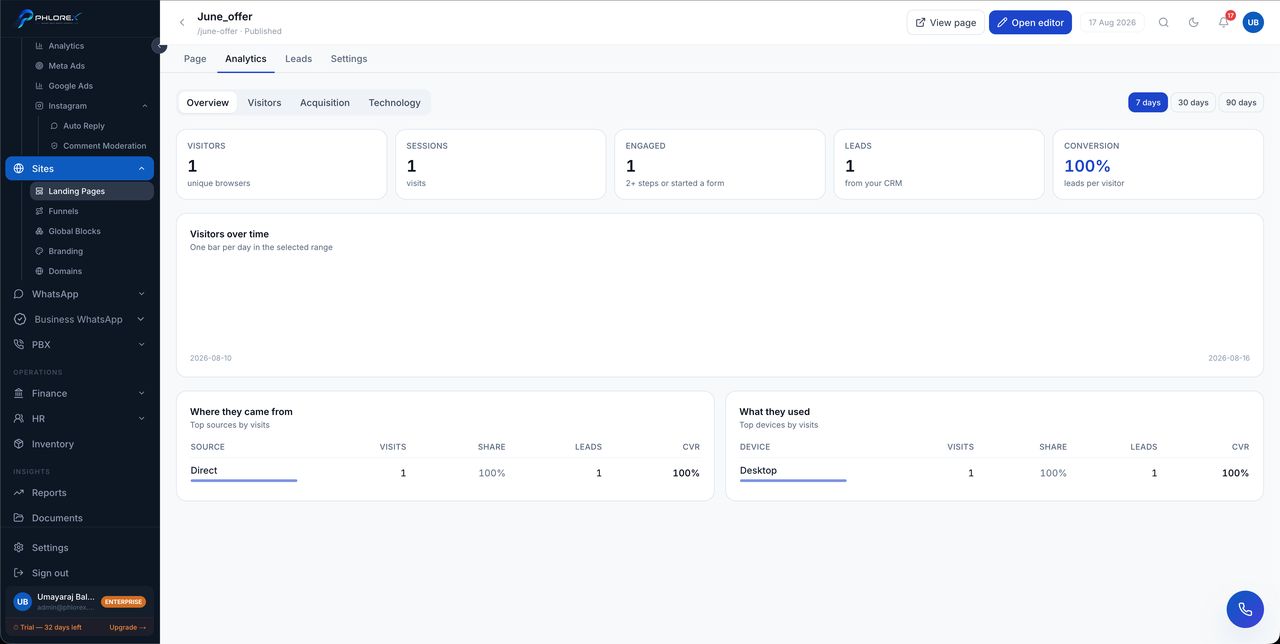Image resolution: width=1280 pixels, height=644 pixels.
Task: Click the WhatsApp chat bubble icon
Action: click(19, 294)
